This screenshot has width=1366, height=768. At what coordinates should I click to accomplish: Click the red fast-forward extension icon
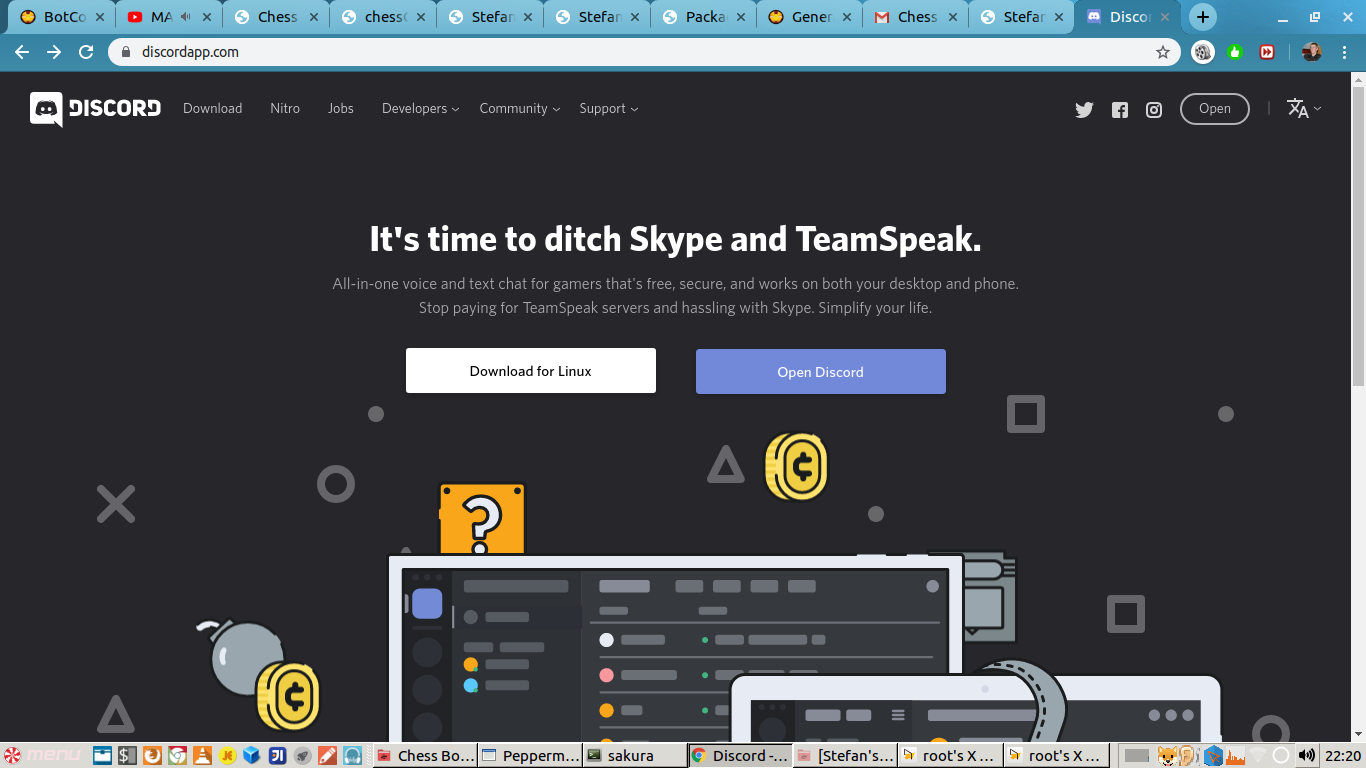click(1267, 52)
